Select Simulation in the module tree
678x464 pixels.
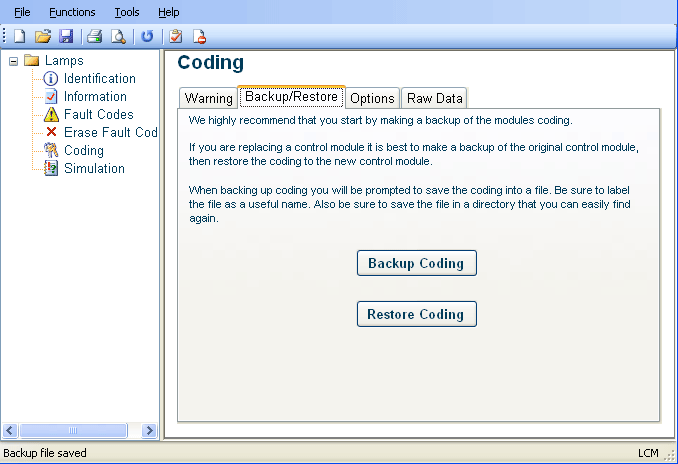coord(94,169)
